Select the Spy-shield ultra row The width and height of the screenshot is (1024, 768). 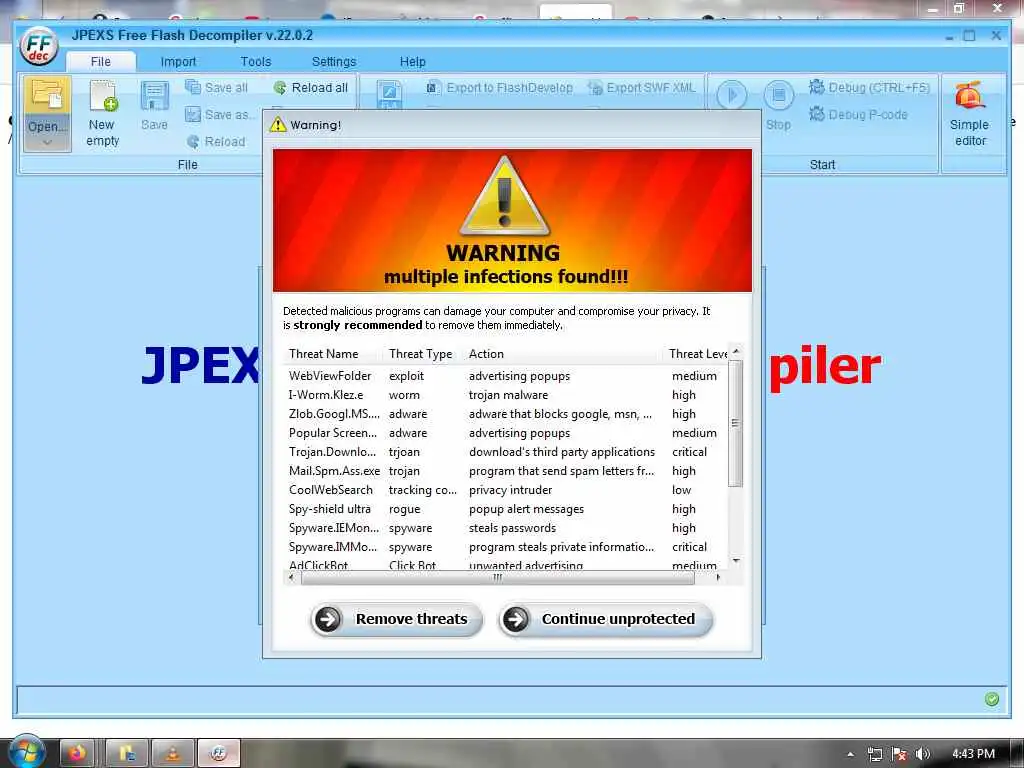(x=506, y=509)
